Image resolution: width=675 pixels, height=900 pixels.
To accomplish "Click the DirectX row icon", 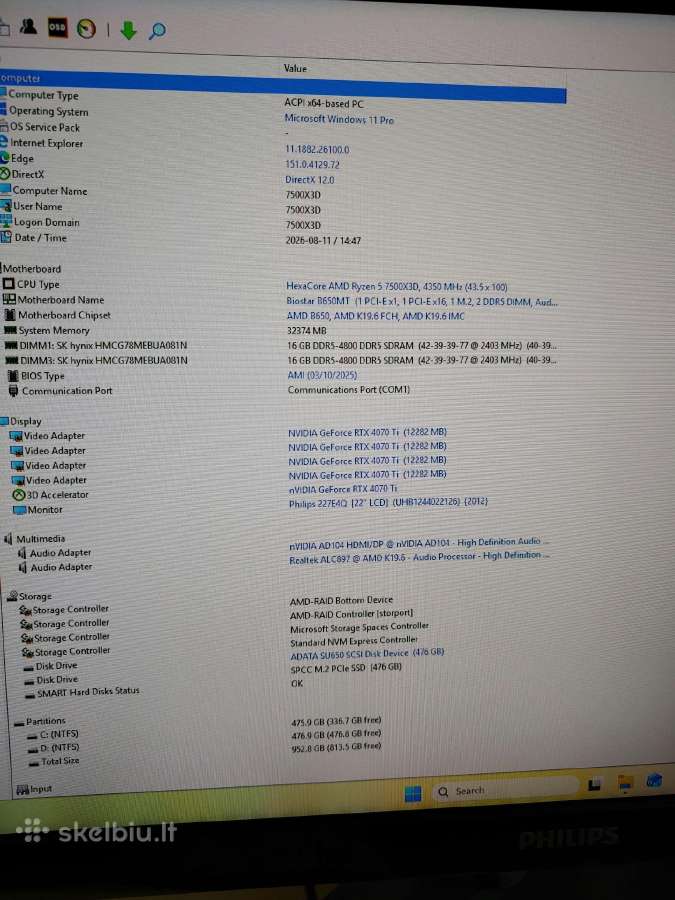I will (5, 173).
